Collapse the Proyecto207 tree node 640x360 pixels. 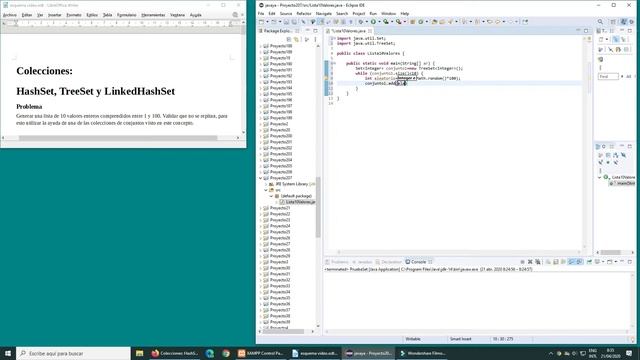(261, 178)
